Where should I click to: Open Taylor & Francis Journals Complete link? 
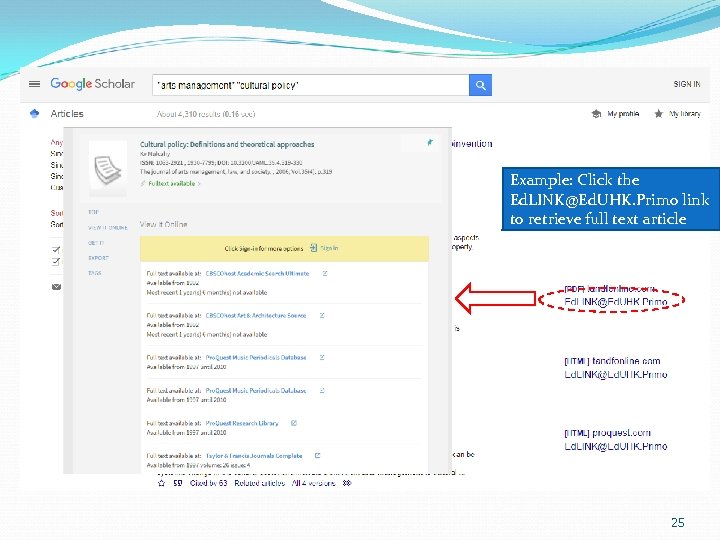[x=254, y=456]
